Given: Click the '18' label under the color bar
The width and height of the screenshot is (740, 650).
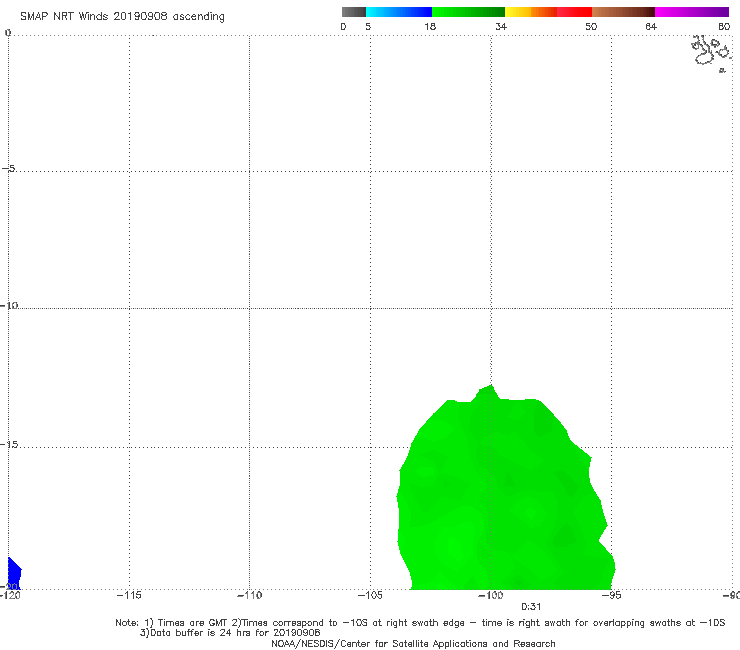Looking at the screenshot, I should (x=430, y=26).
